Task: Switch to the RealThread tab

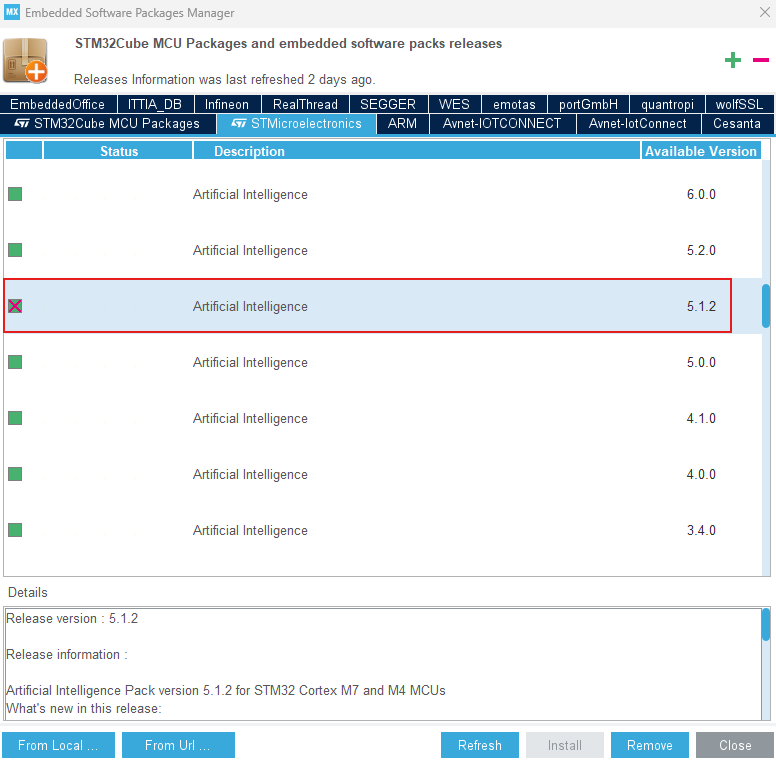Action: pos(305,104)
